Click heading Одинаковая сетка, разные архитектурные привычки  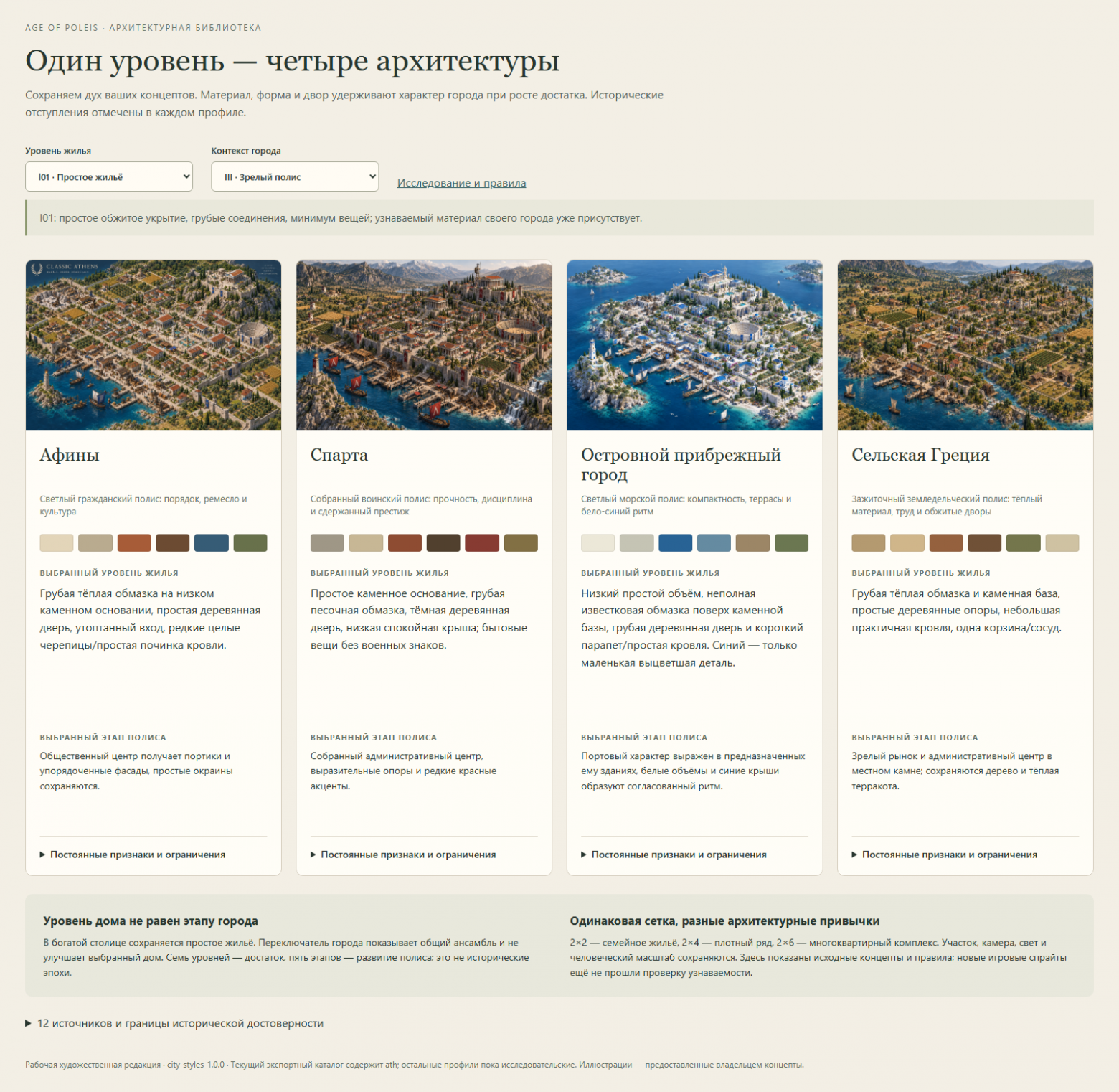[x=724, y=921]
